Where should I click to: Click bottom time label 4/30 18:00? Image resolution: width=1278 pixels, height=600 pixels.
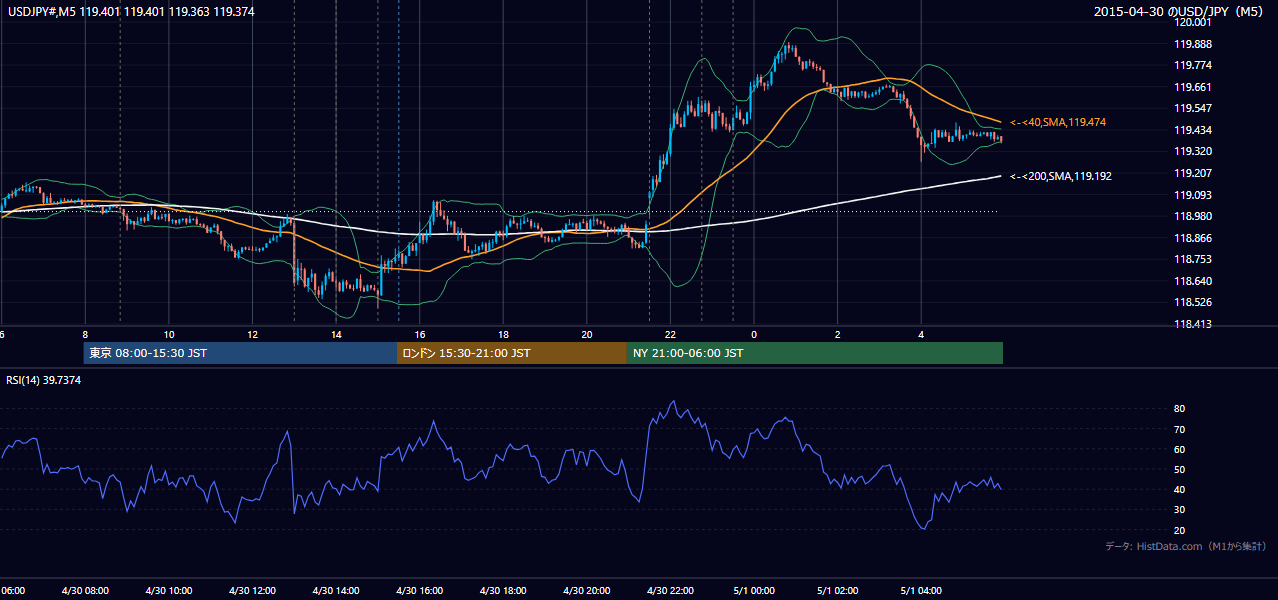504,591
